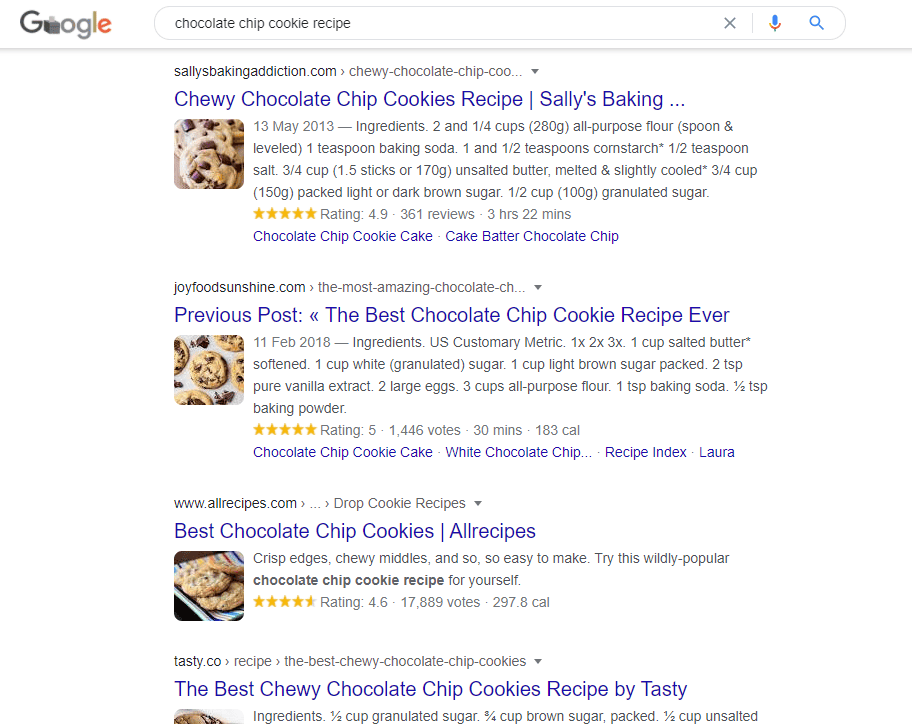This screenshot has width=912, height=724.
Task: Click the blue search magnifier icon
Action: tap(817, 22)
